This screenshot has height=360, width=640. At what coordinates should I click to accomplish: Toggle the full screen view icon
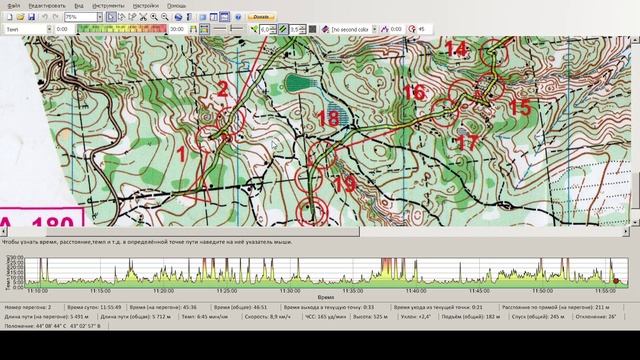coord(202,17)
